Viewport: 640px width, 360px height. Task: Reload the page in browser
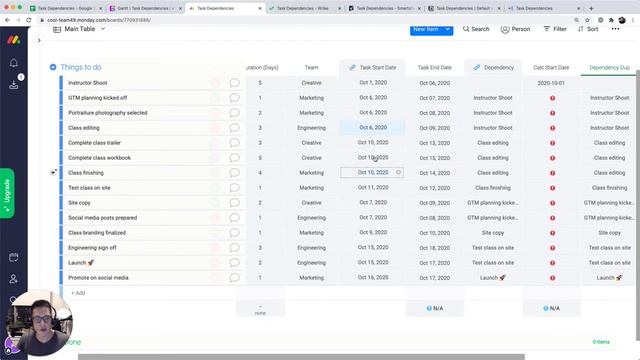(29, 20)
